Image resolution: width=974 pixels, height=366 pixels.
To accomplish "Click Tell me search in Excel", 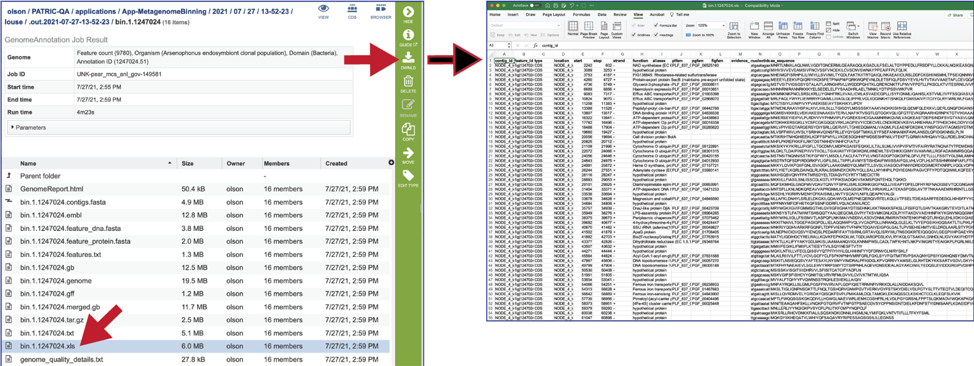I will 680,14.
